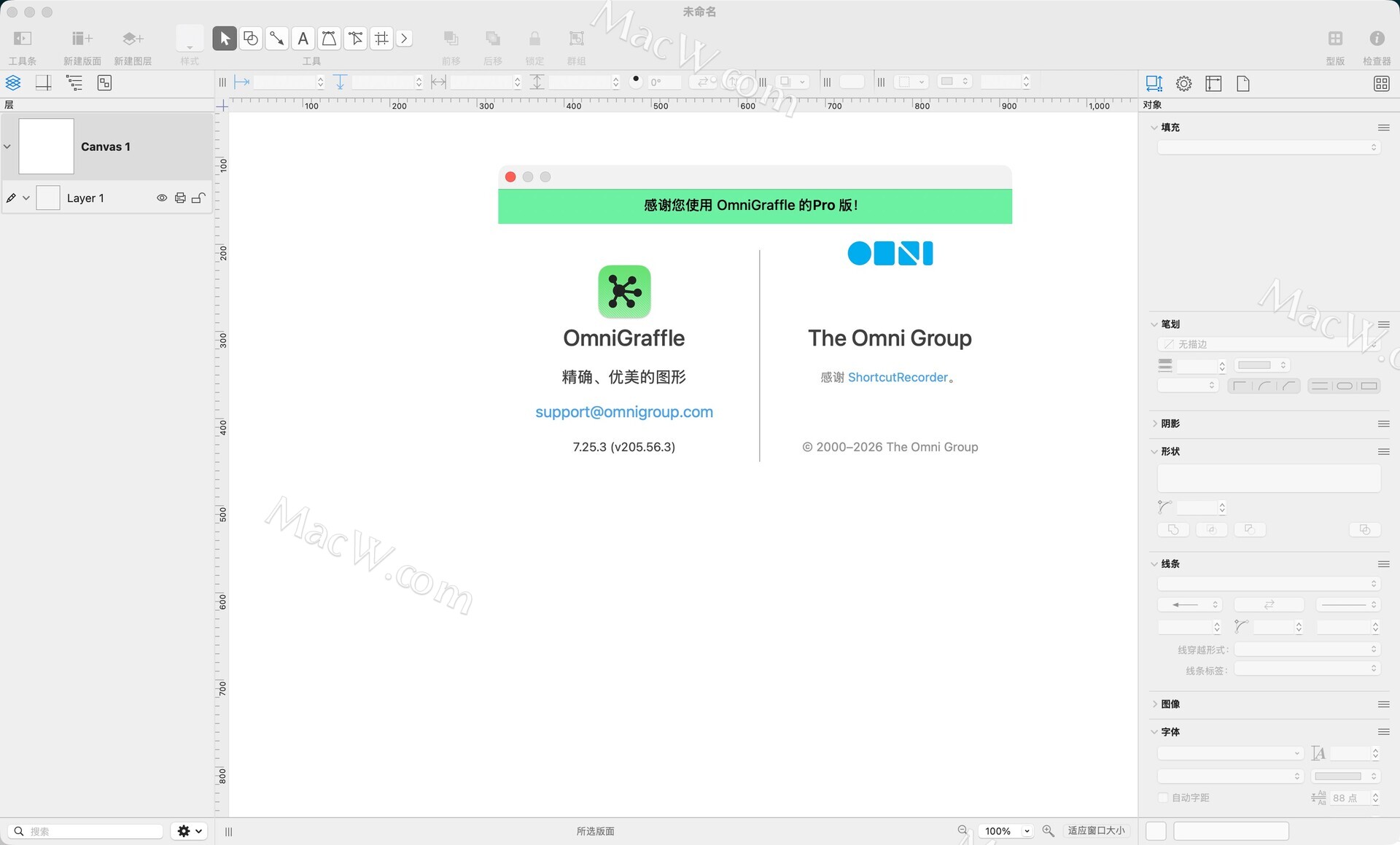This screenshot has height=845, width=1400.
Task: Open the 型版 stencils window
Action: pos(1335,39)
